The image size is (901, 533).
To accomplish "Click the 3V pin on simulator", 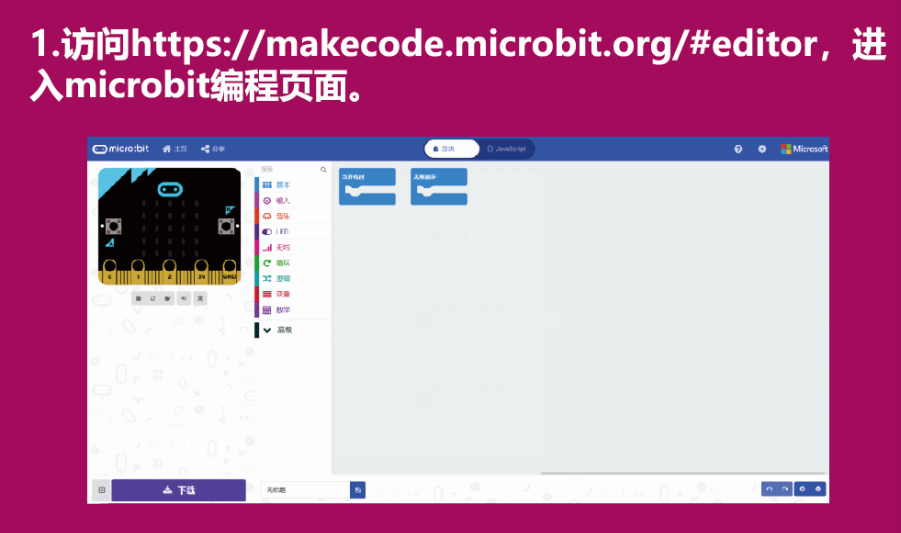I will (201, 272).
